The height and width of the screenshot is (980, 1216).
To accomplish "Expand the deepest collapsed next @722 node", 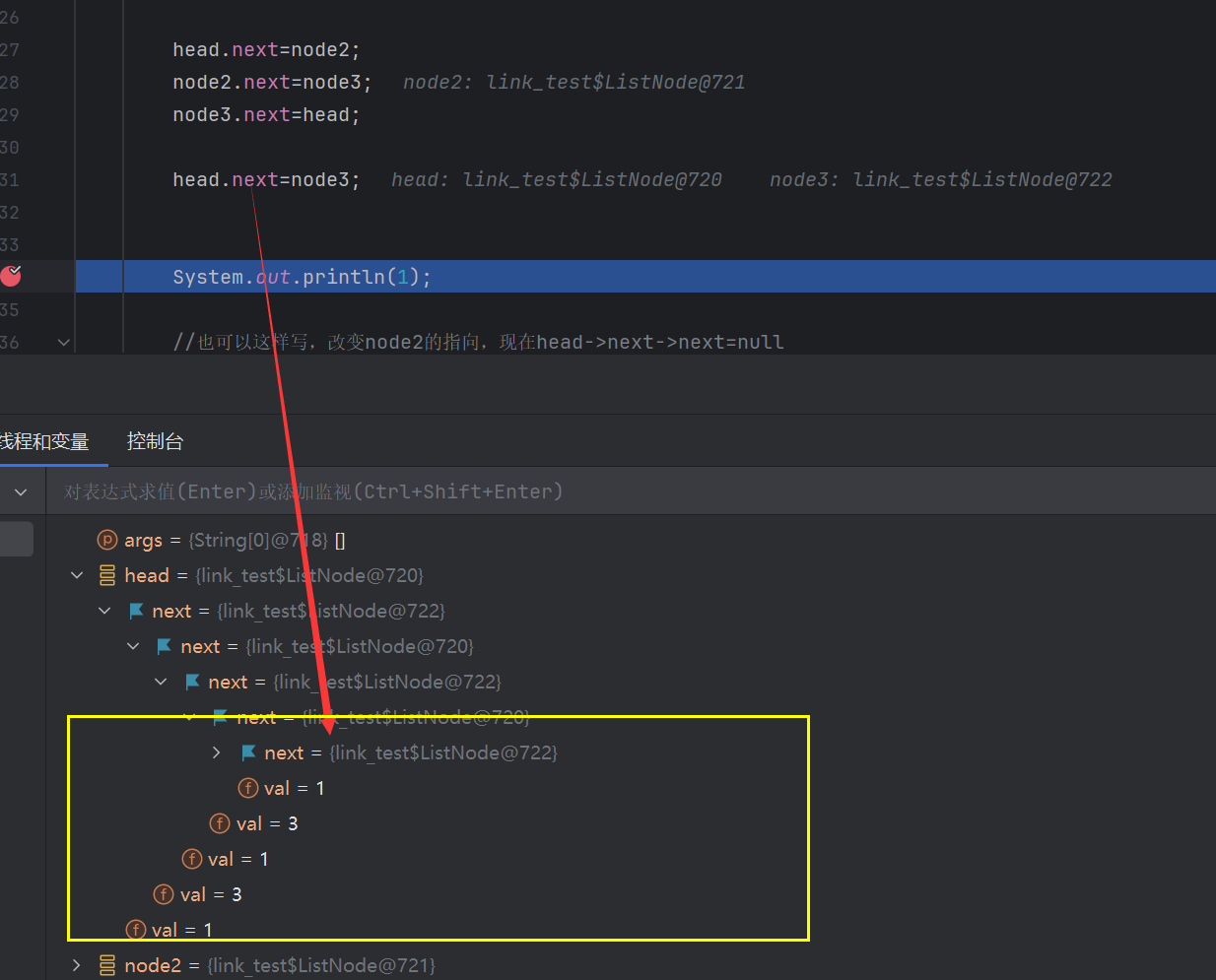I will click(217, 752).
